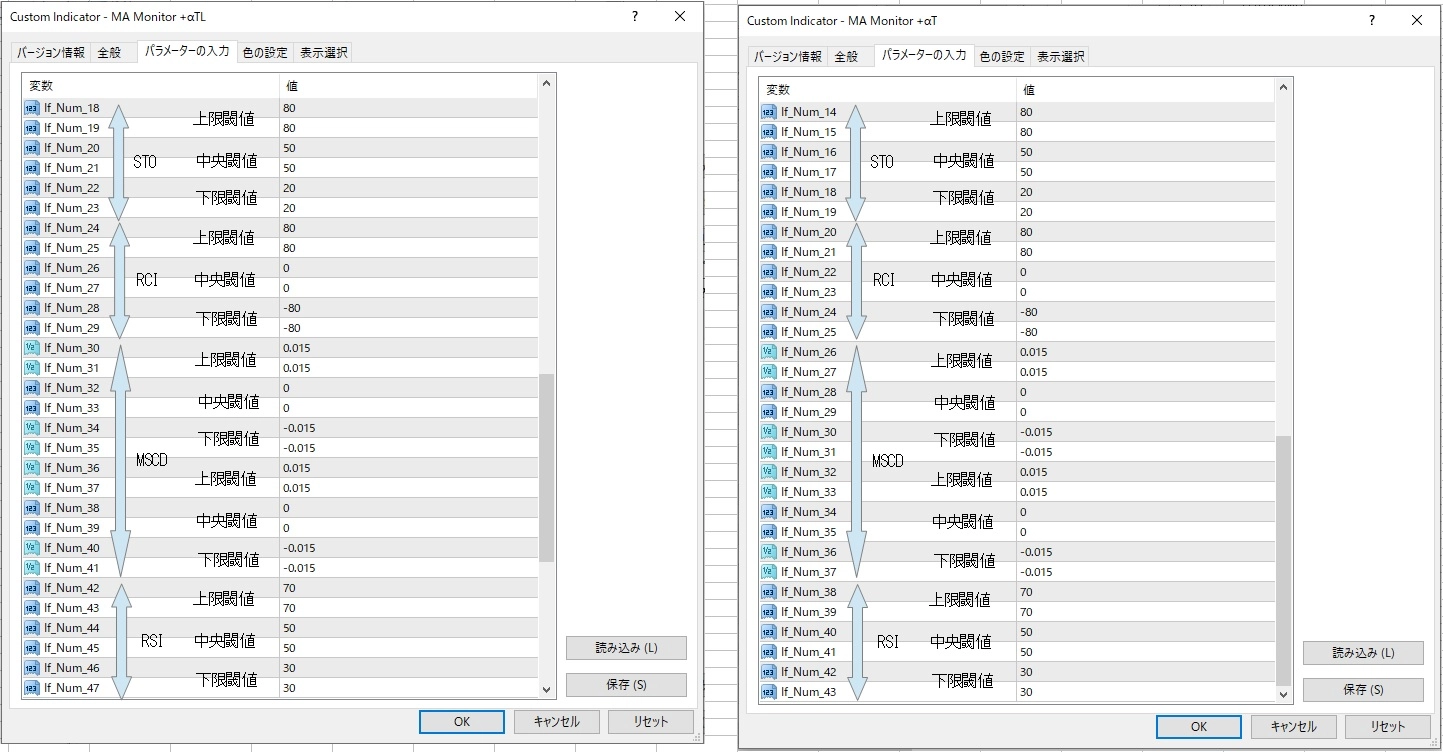The height and width of the screenshot is (752, 1443).
Task: Click the If_Num_26 integer icon in +αTL window
Action: tap(32, 268)
